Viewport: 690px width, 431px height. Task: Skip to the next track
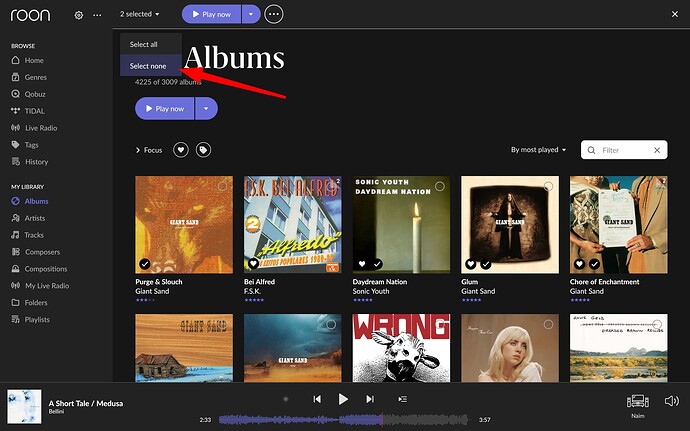[x=370, y=399]
